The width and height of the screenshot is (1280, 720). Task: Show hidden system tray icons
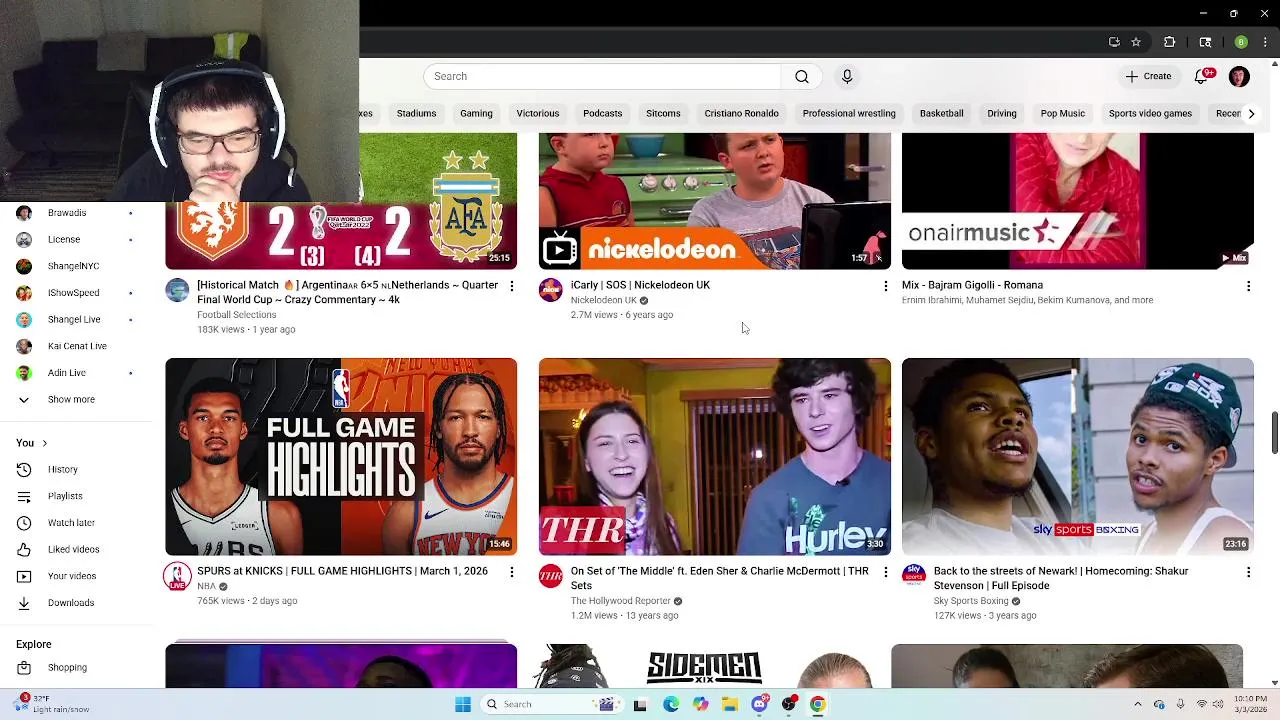[1137, 704]
